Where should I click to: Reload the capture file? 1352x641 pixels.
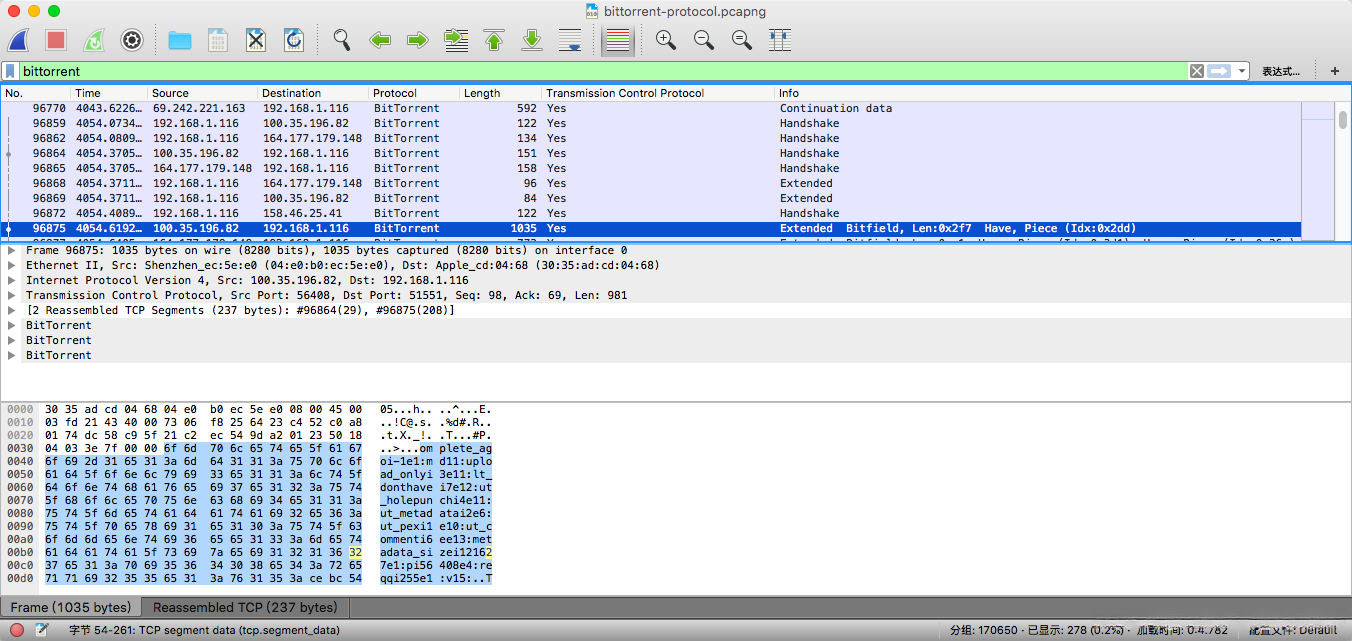click(294, 40)
